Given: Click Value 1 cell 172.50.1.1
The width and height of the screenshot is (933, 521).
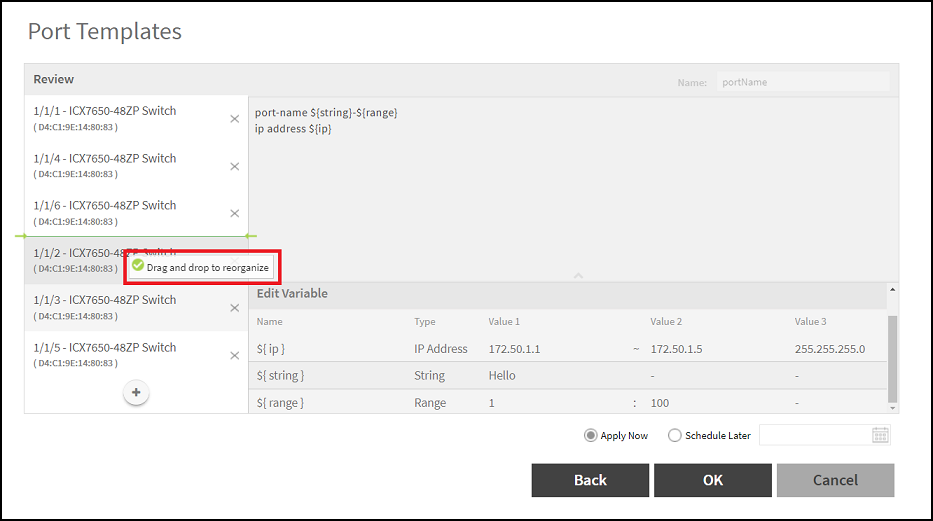Looking at the screenshot, I should pyautogui.click(x=515, y=349).
